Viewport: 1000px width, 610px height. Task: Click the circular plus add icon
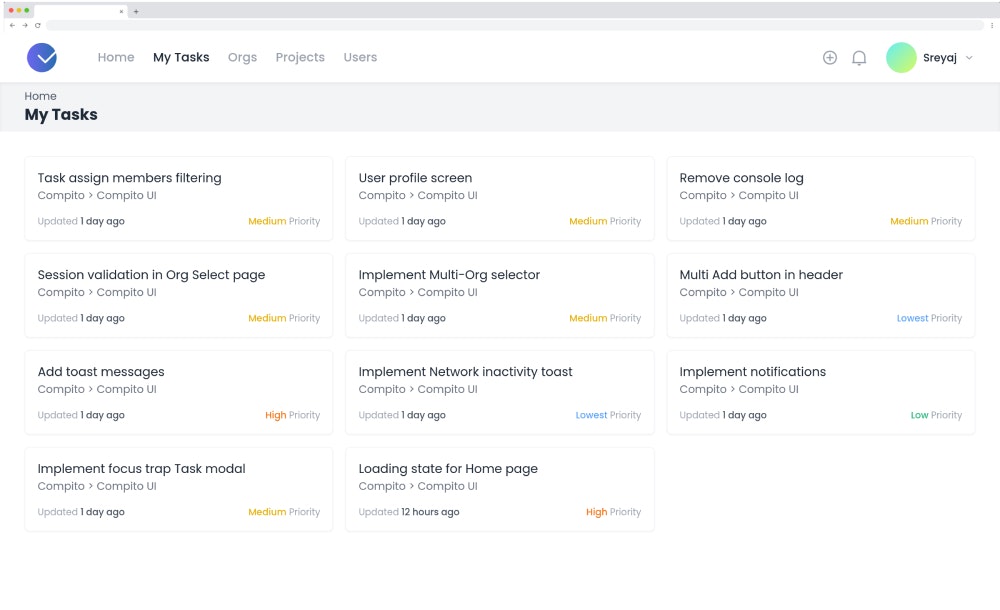(x=829, y=58)
